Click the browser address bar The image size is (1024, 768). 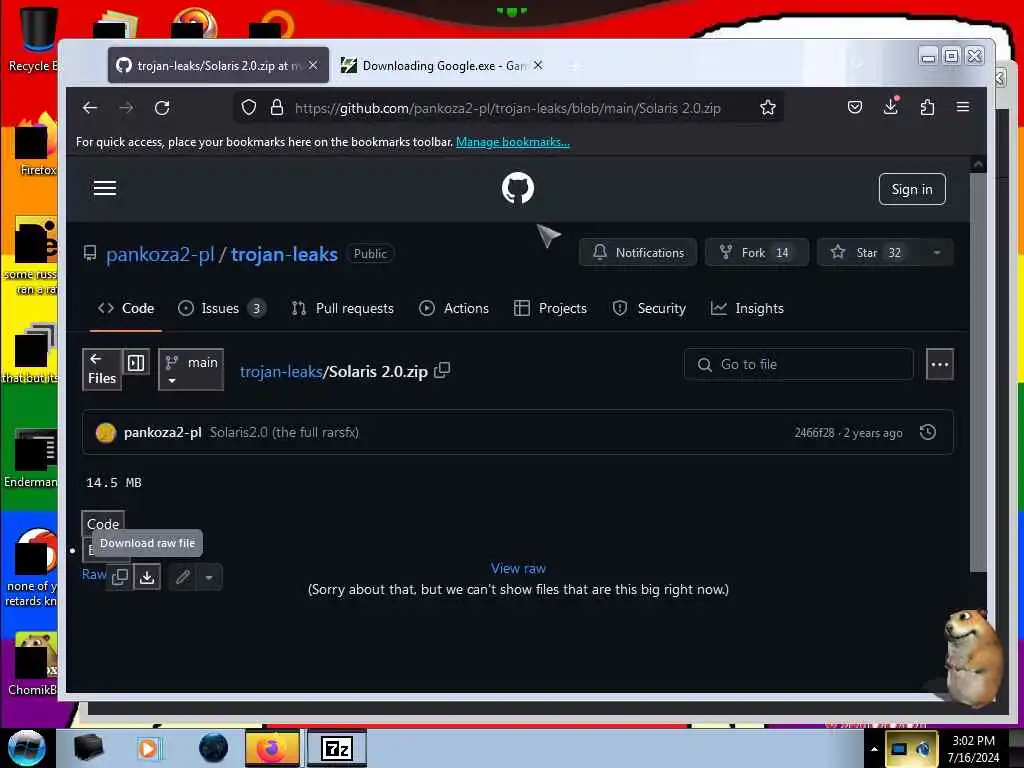[508, 108]
